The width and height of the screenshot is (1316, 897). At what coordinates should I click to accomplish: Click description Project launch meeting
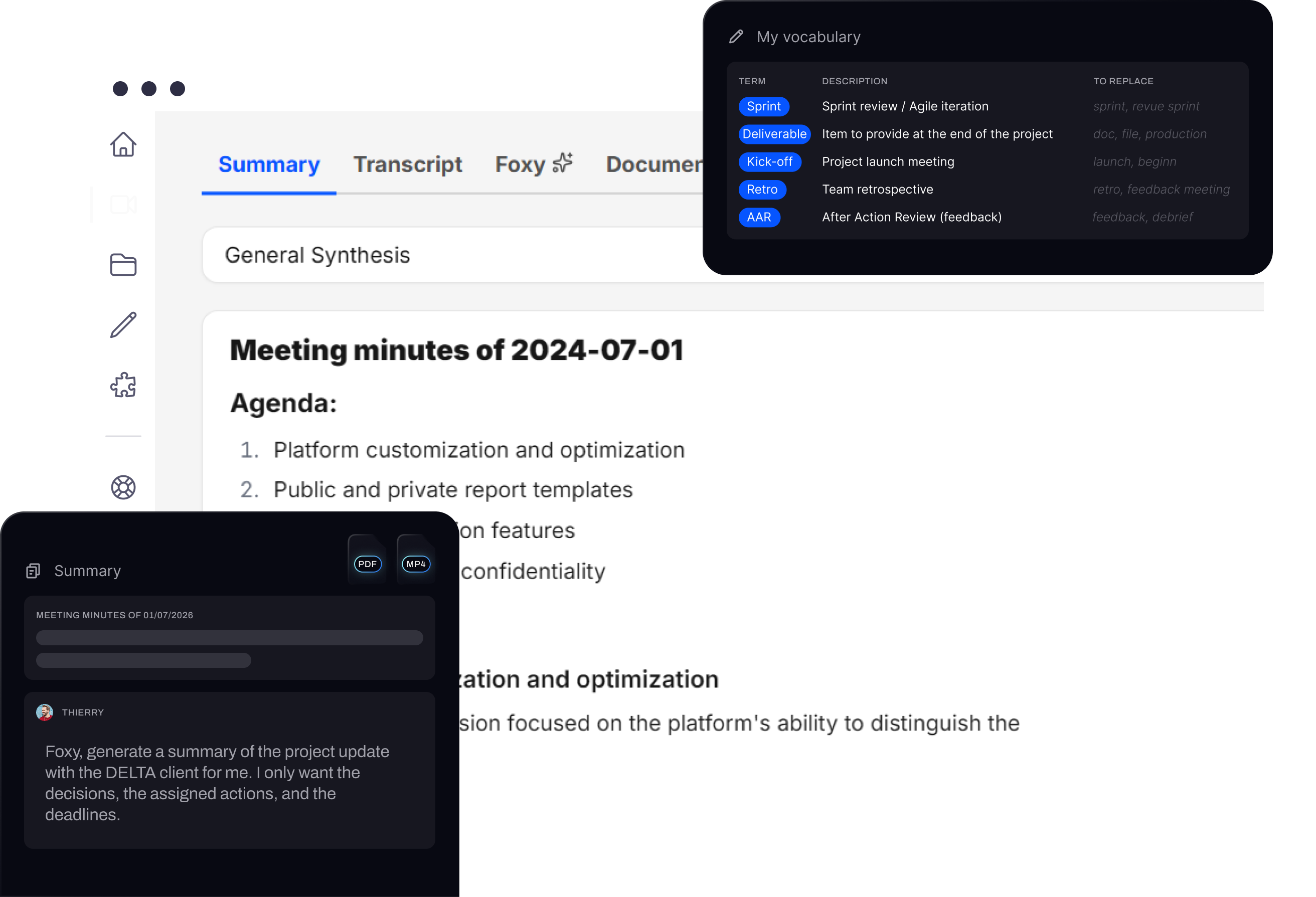pyautogui.click(x=888, y=162)
